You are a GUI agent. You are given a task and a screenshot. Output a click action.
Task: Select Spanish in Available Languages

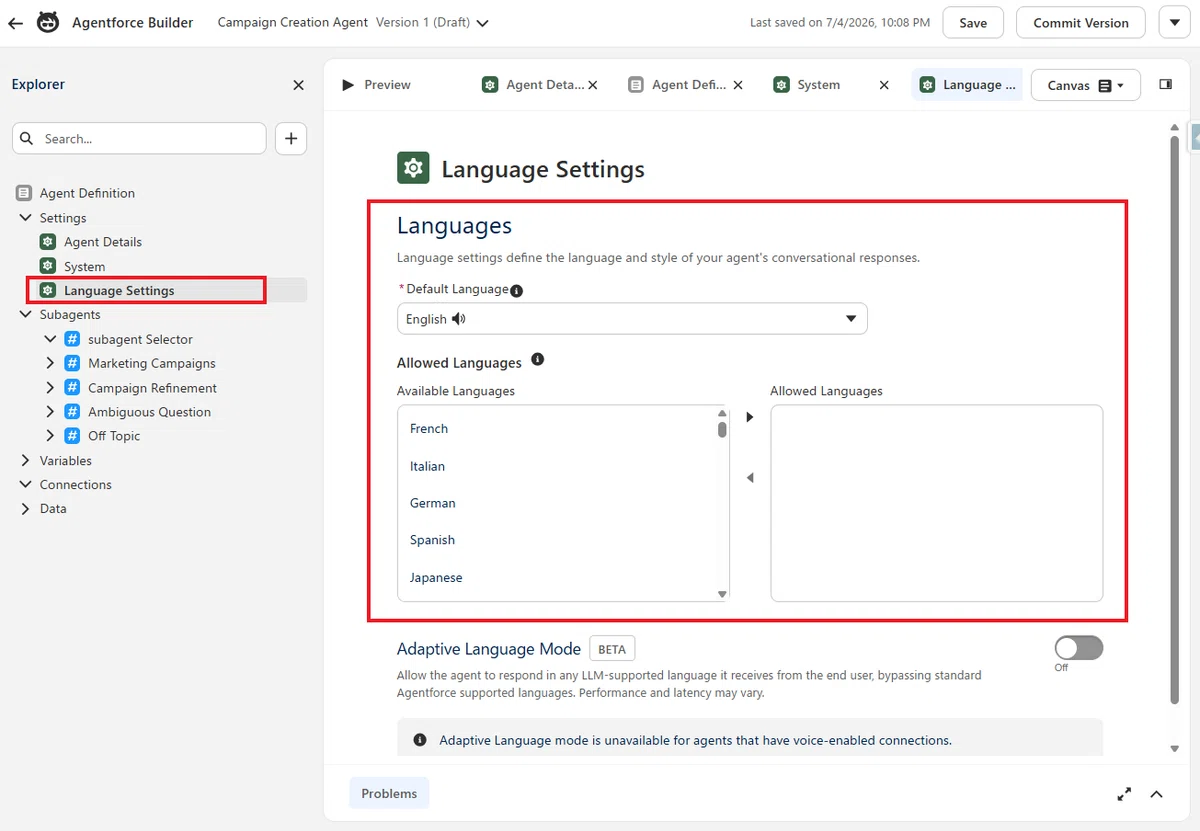pos(432,540)
